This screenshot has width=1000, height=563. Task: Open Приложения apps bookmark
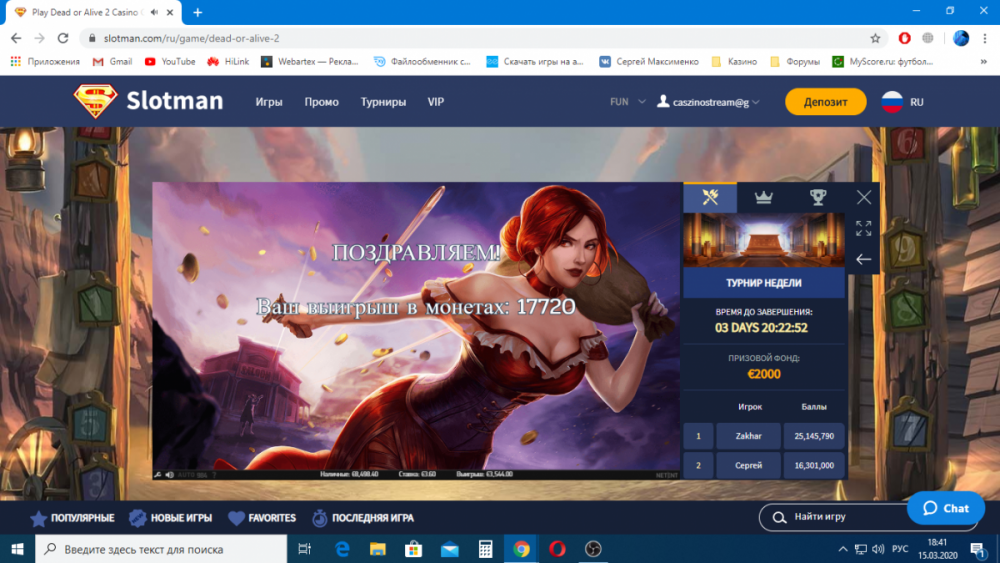pos(45,61)
